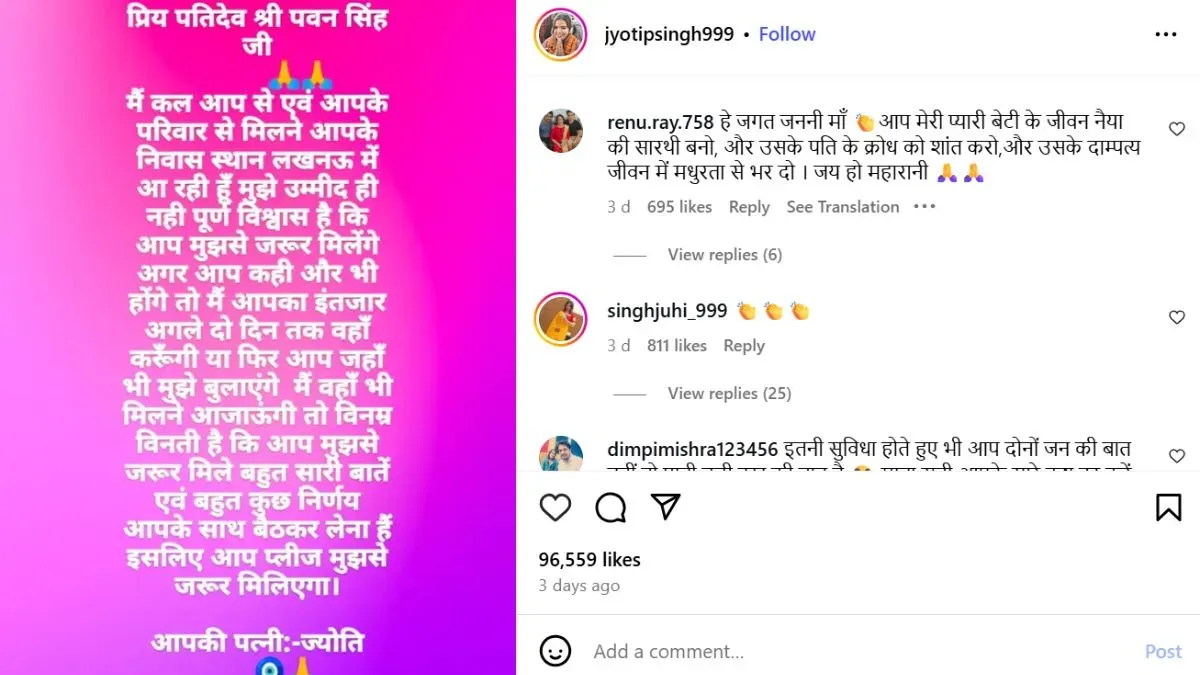View 96,559 likes list
This screenshot has width=1200, height=675.
tap(590, 560)
